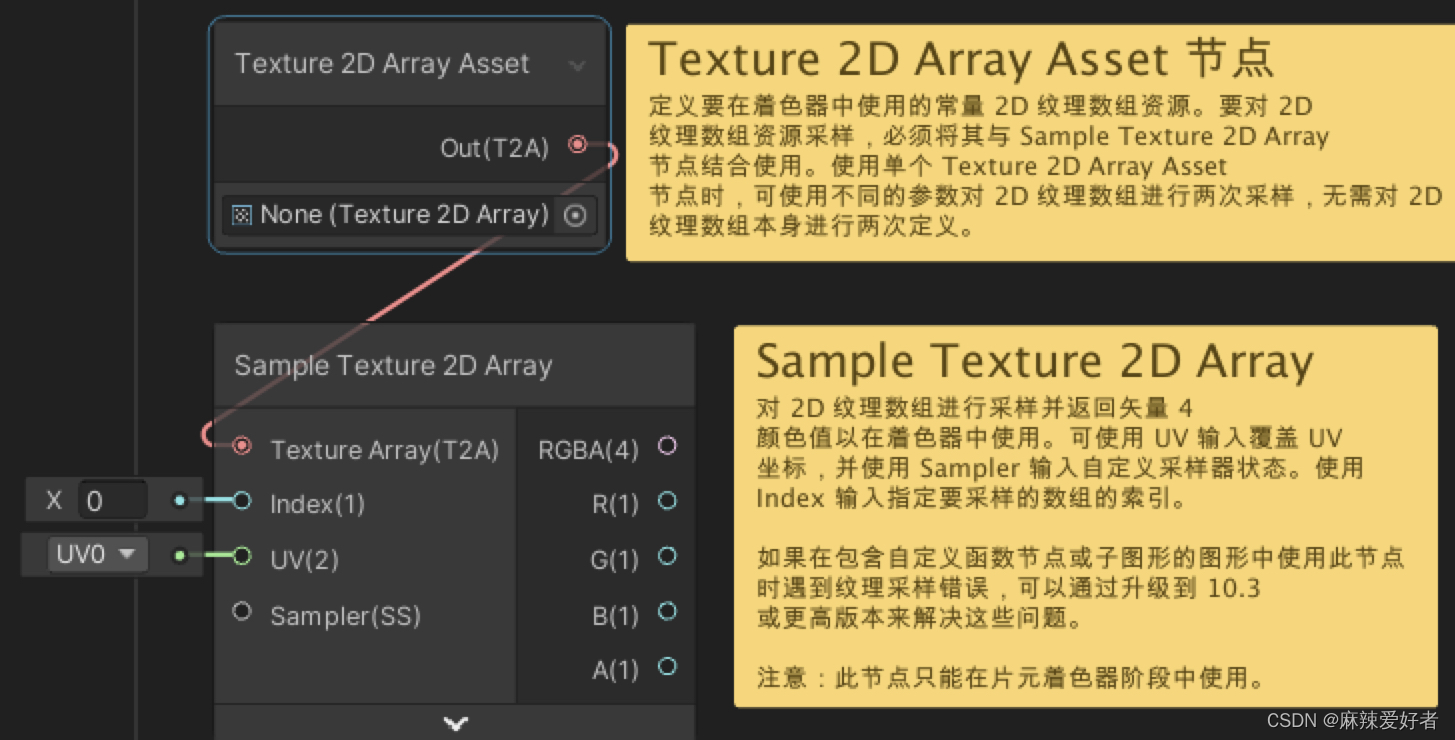Viewport: 1455px width, 740px height.
Task: Click the Sampler(SS) label
Action: coord(345,616)
